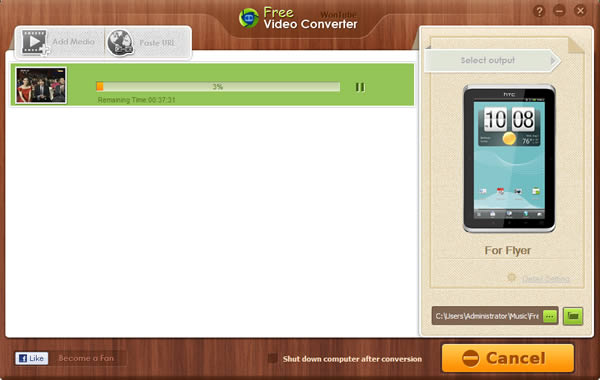
Task: Click the Facebook Like button
Action: [x=32, y=358]
